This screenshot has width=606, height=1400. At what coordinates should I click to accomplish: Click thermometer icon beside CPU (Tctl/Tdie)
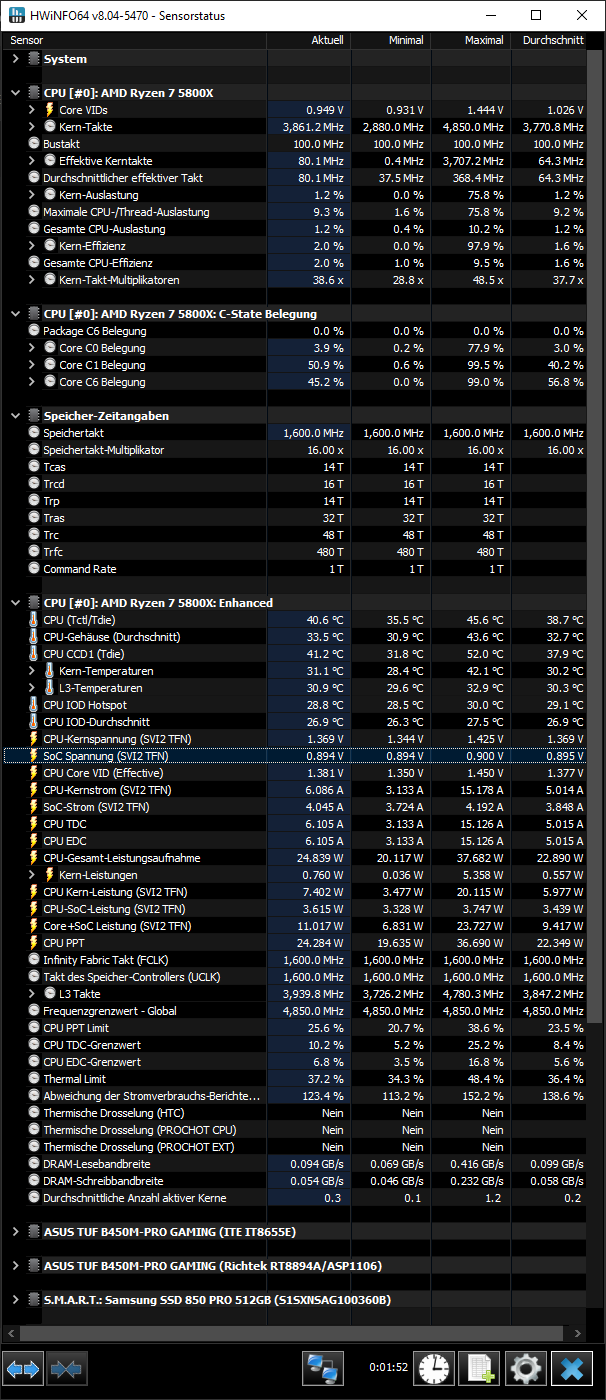tap(34, 620)
